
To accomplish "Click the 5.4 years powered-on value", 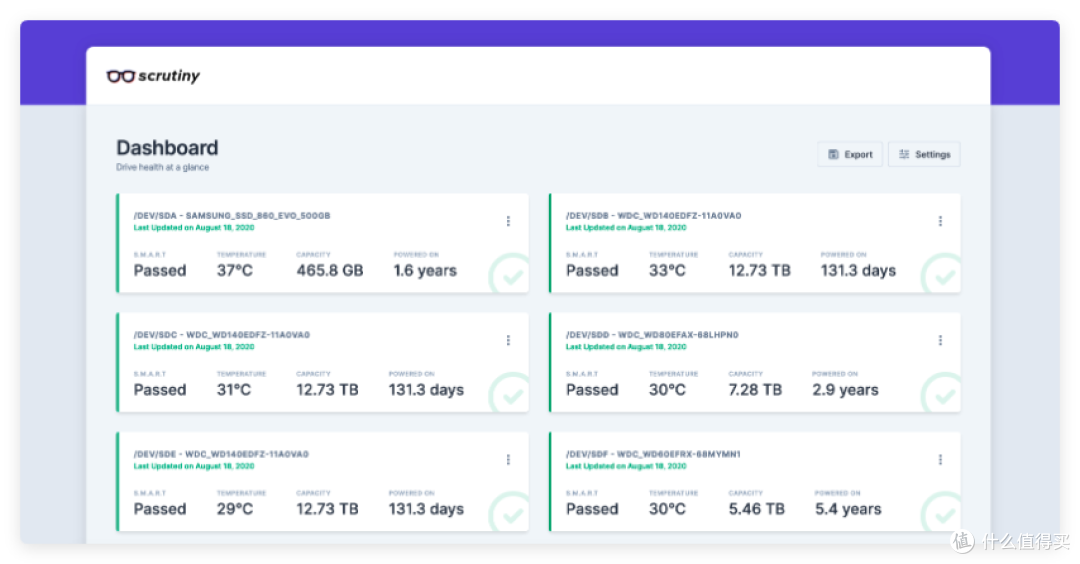I will [x=848, y=509].
